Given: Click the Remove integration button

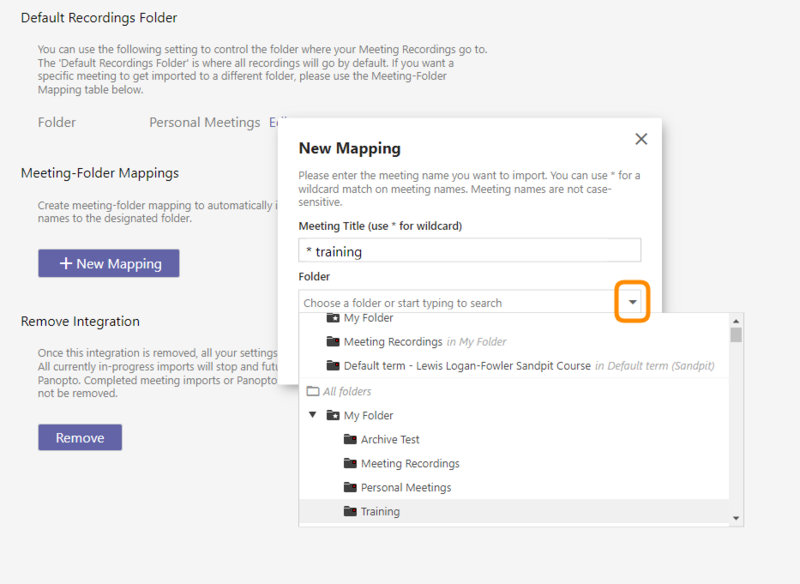Looking at the screenshot, I should click(80, 438).
